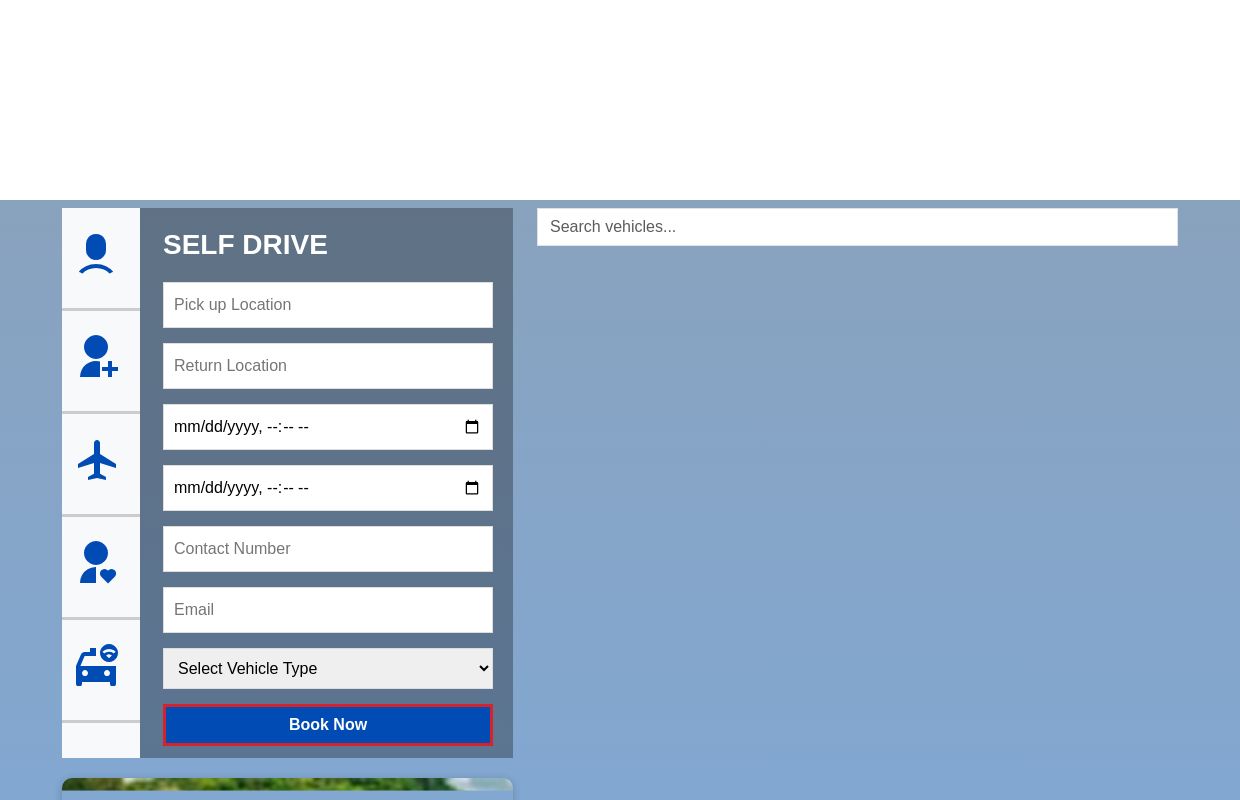This screenshot has height=800, width=1240.
Task: Open the person-with-plus icon tab
Action: click(x=98, y=358)
